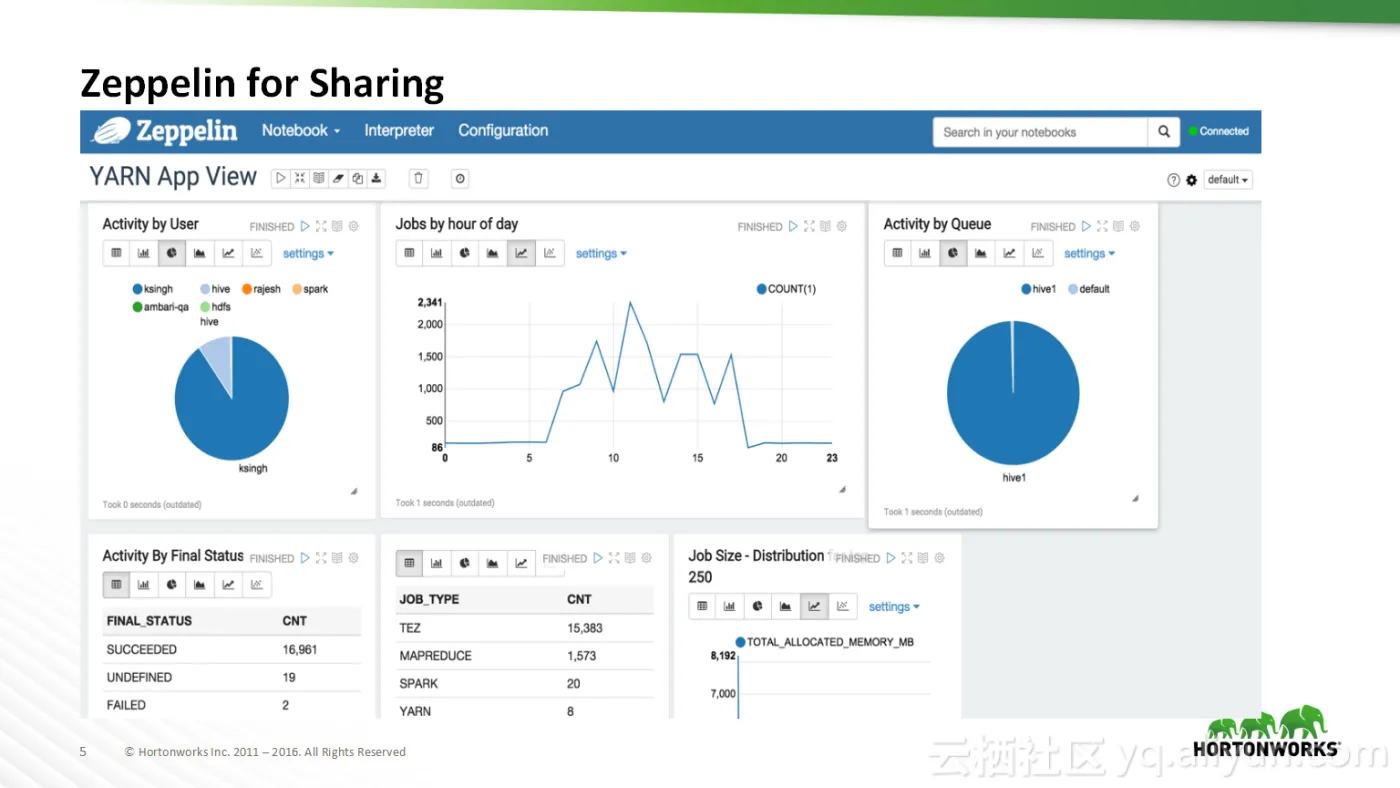Viewport: 1400px width, 788px height.
Task: Run all paragraphs in YARN App View
Action: (281, 179)
